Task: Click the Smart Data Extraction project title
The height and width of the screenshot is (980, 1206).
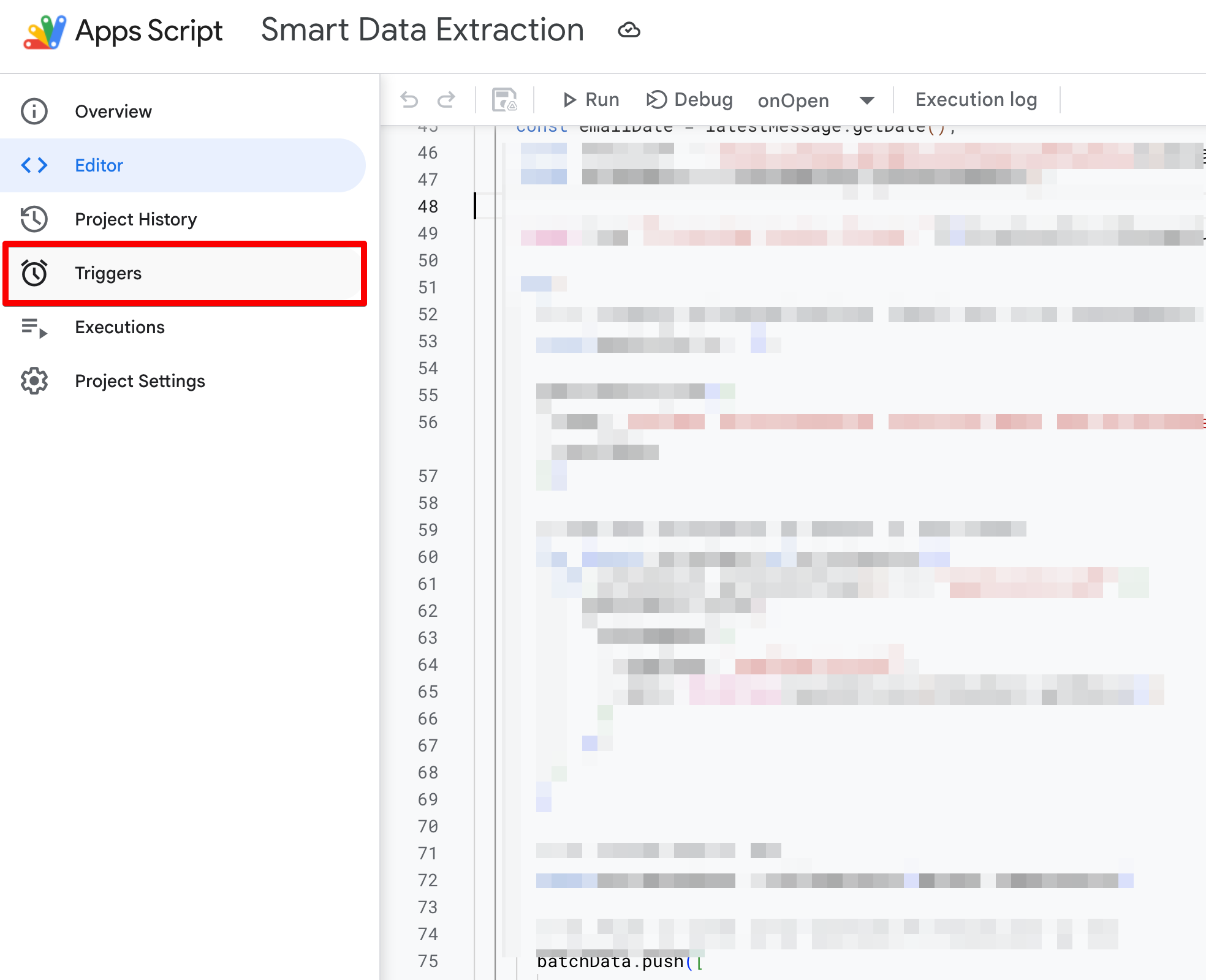Action: click(x=422, y=30)
